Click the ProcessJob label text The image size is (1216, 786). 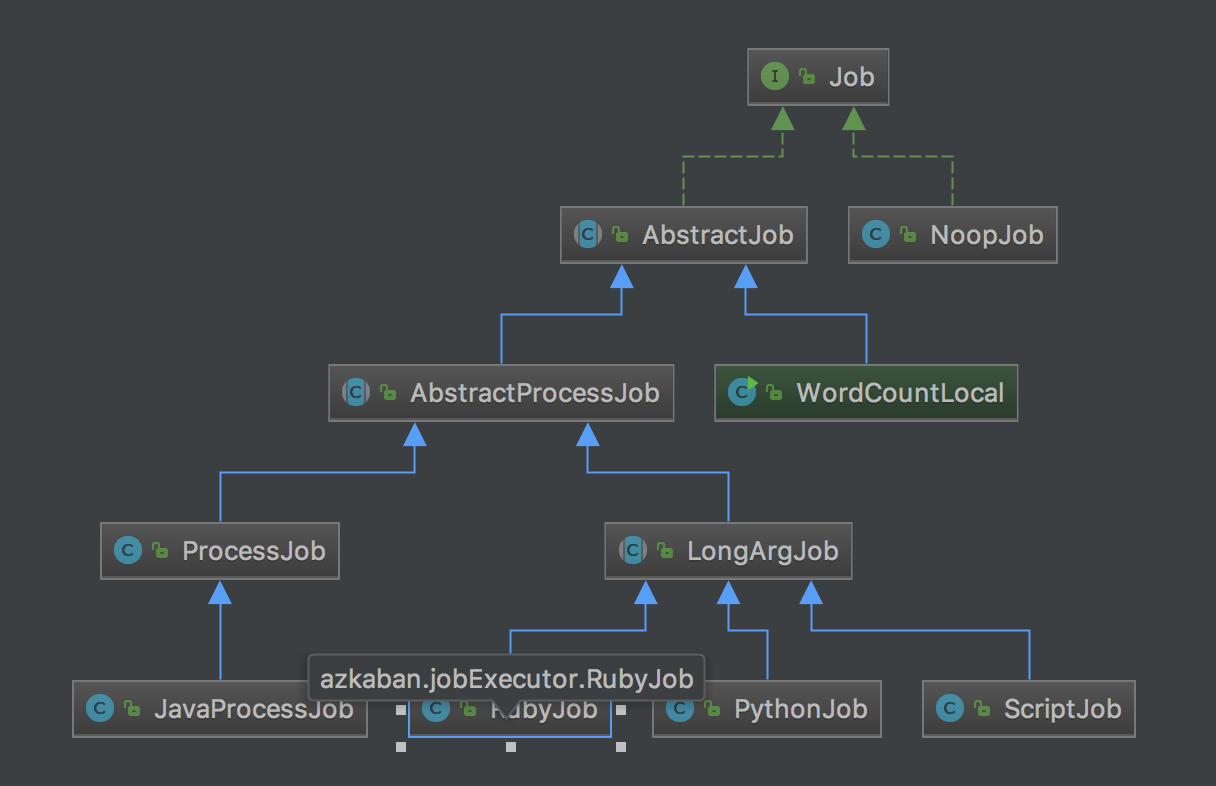[254, 551]
